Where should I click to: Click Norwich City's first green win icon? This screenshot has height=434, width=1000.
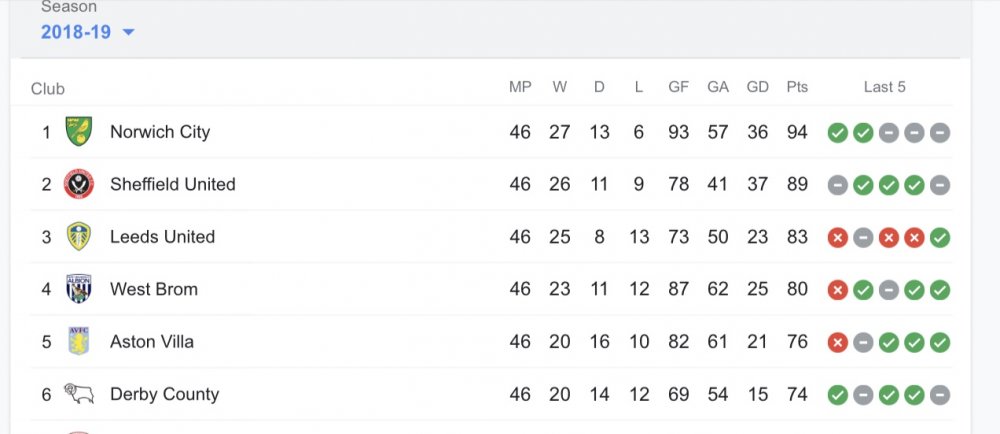pyautogui.click(x=838, y=133)
